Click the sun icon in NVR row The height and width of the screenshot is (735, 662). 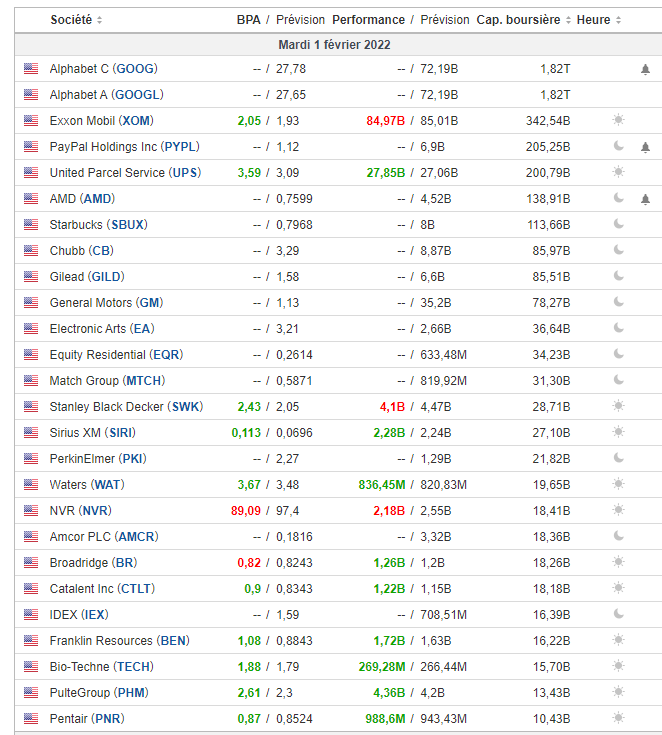coord(619,511)
